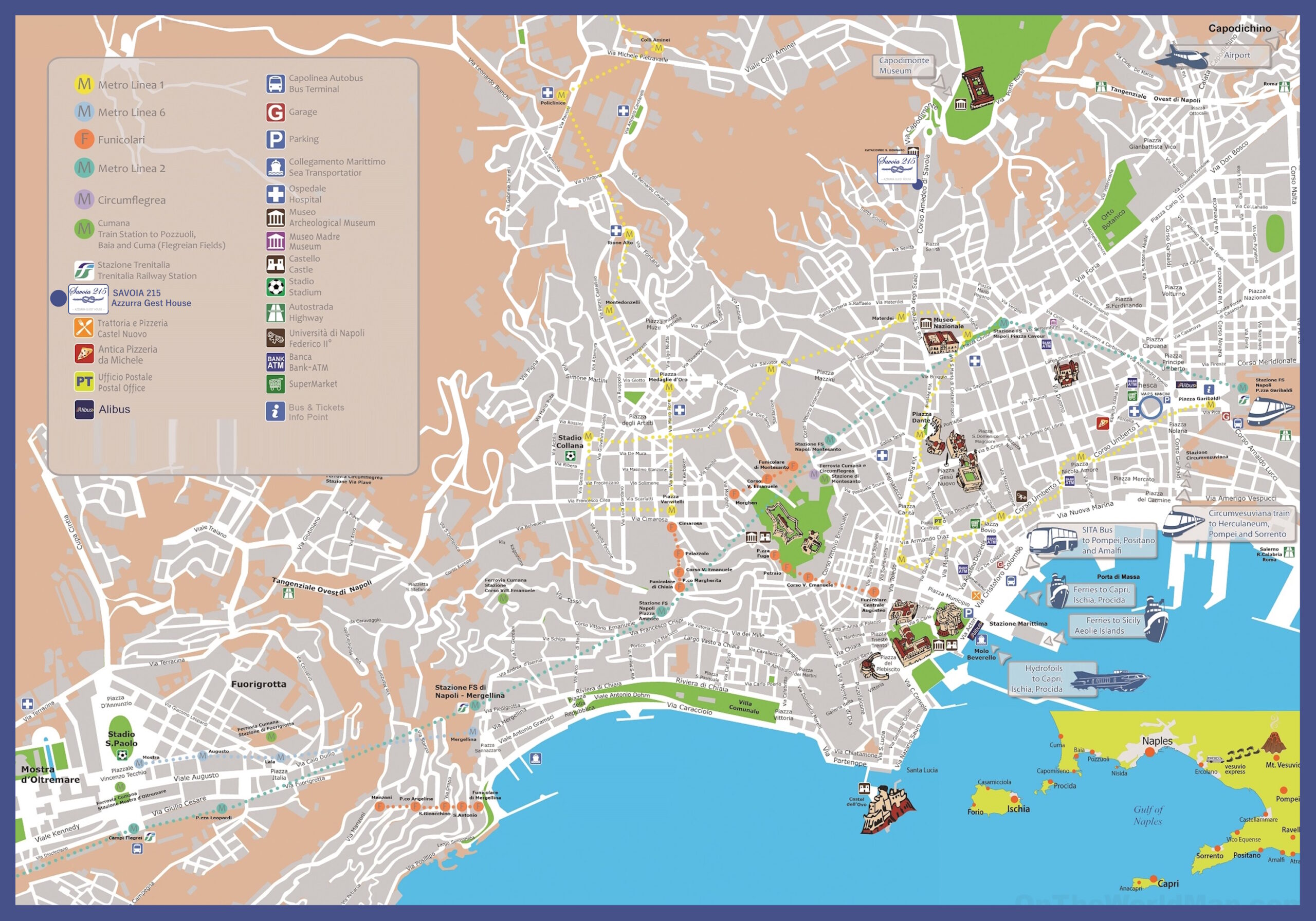Image resolution: width=1316 pixels, height=921 pixels.
Task: Click the Capodichino label
Action: tap(1240, 28)
